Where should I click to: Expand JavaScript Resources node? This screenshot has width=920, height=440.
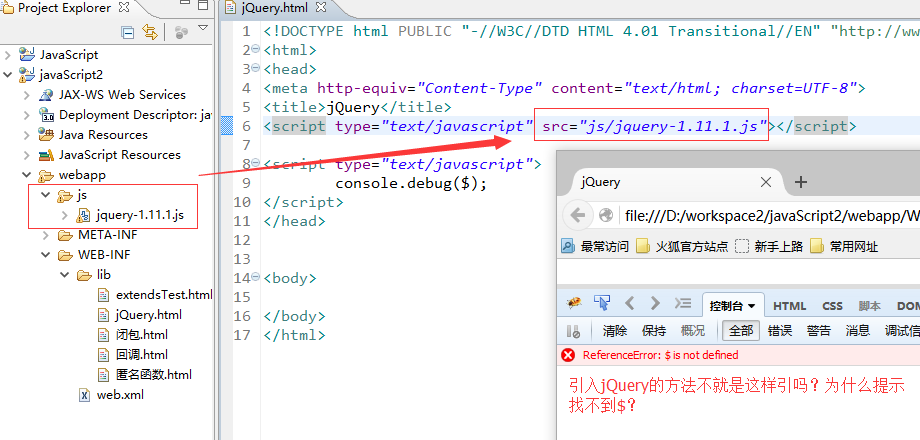tap(27, 155)
